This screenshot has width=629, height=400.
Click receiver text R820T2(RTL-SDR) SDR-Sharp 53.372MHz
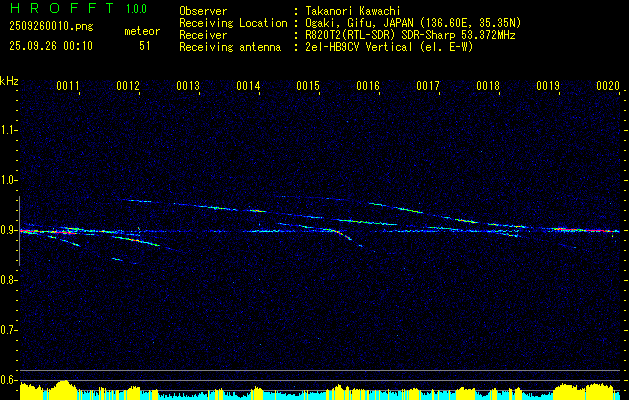click(x=409, y=35)
